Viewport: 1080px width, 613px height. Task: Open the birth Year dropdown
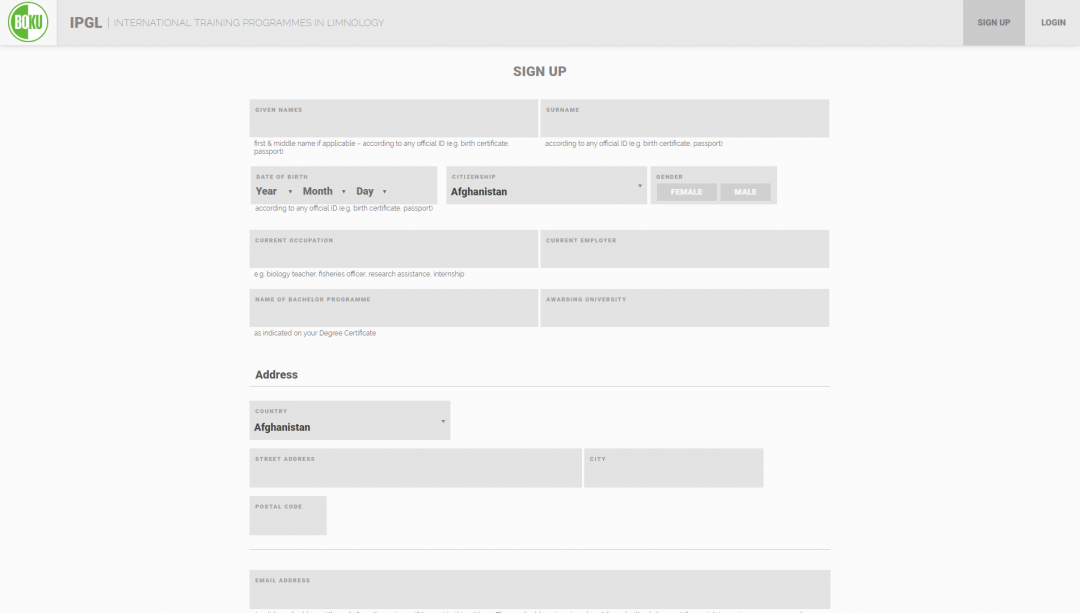click(x=274, y=192)
